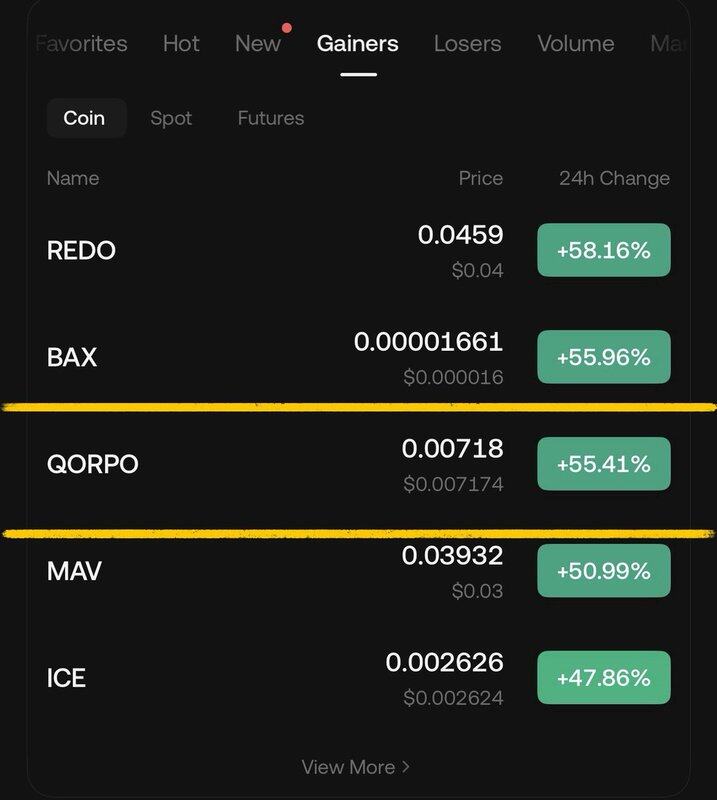Sort by the 24h Change column header
This screenshot has width=717, height=800.
[x=614, y=178]
